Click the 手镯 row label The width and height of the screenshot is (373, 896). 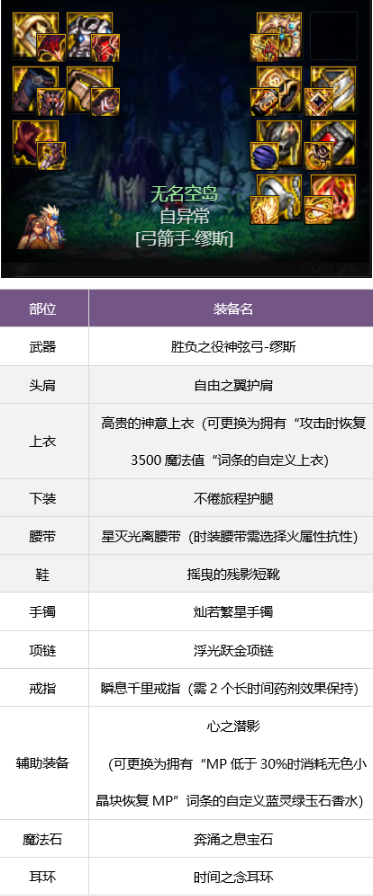click(43, 612)
